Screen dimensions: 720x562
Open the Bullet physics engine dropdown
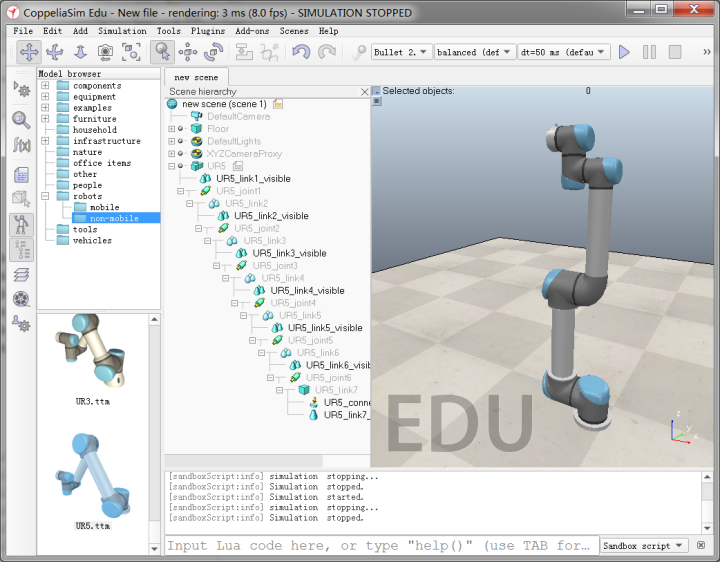click(x=400, y=52)
